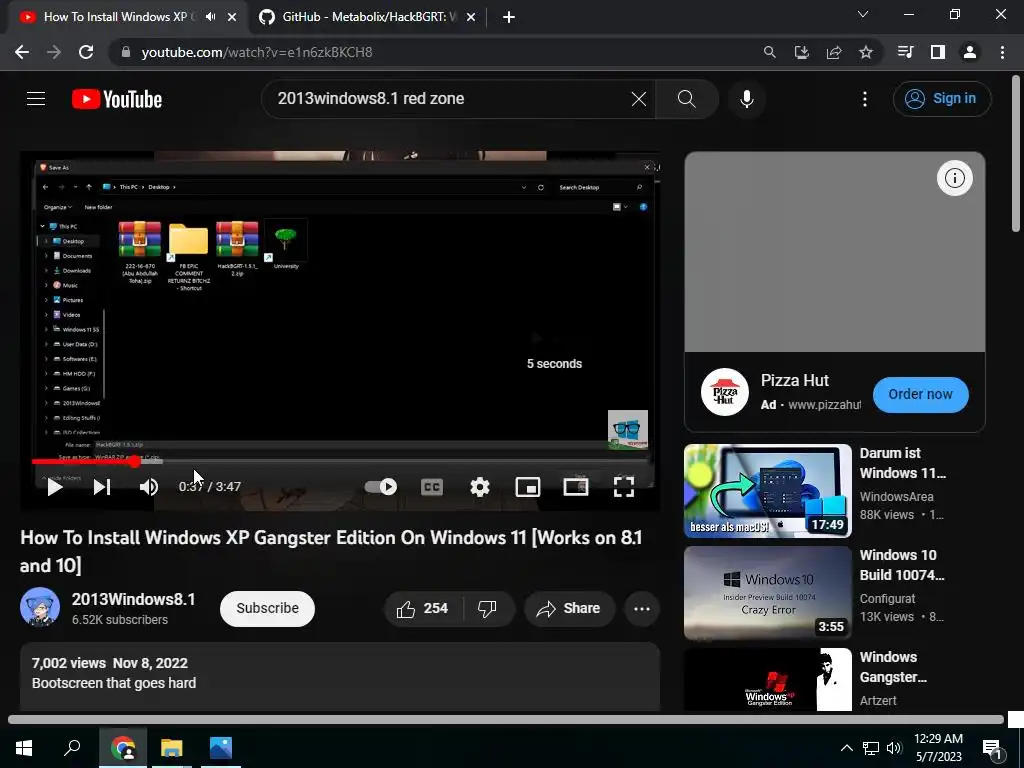
Task: Reload the current page
Action: click(x=86, y=52)
